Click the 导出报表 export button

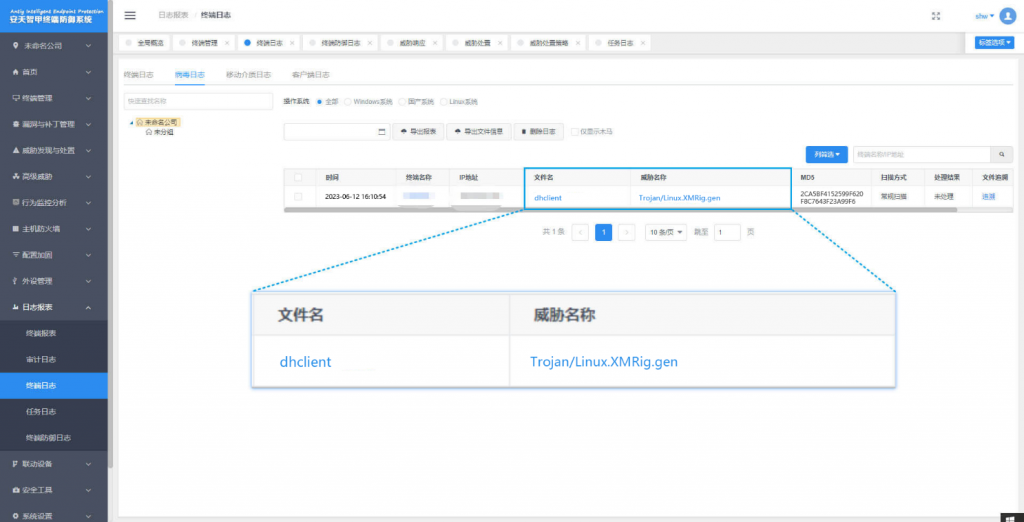pos(418,131)
